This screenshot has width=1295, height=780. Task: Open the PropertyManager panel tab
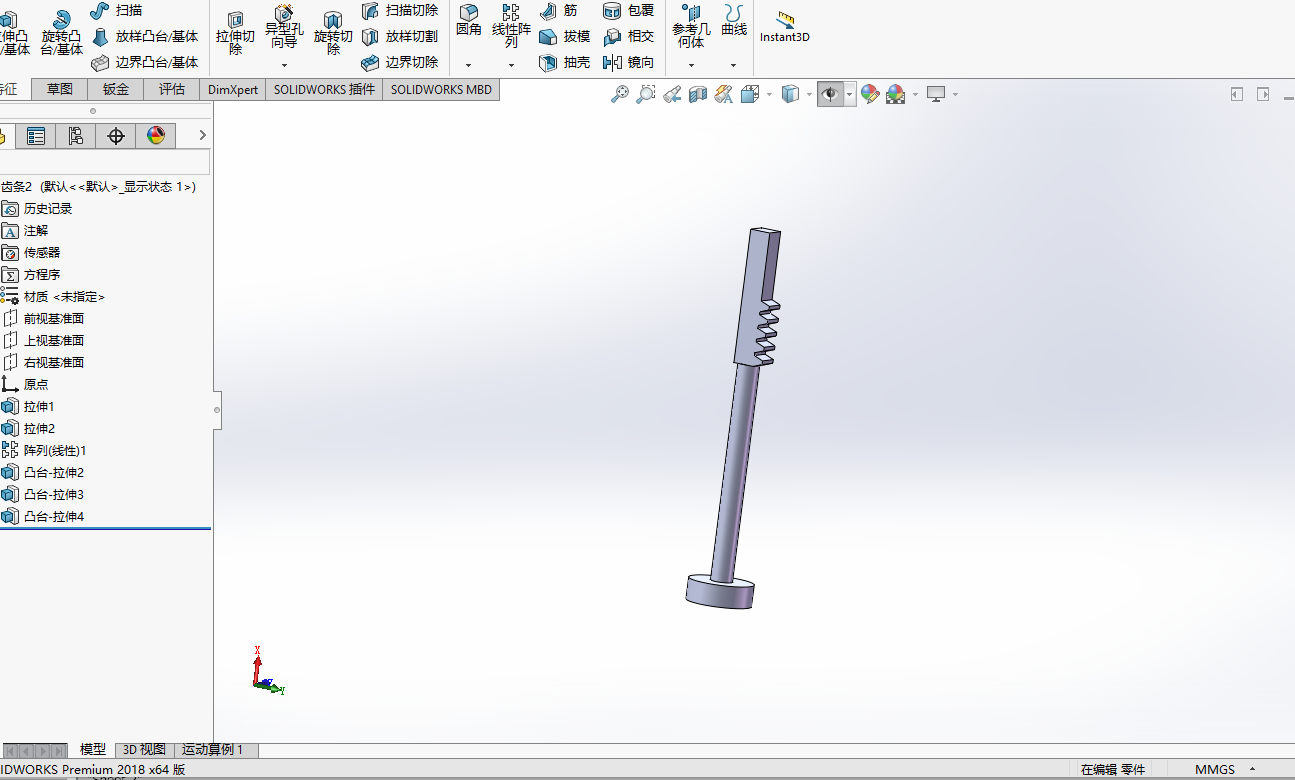click(36, 136)
